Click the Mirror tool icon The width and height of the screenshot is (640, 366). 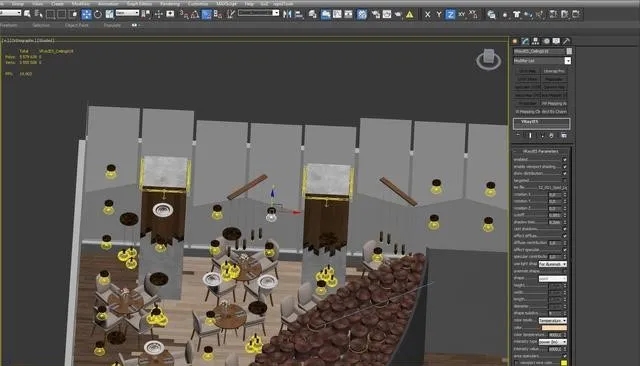click(x=287, y=14)
